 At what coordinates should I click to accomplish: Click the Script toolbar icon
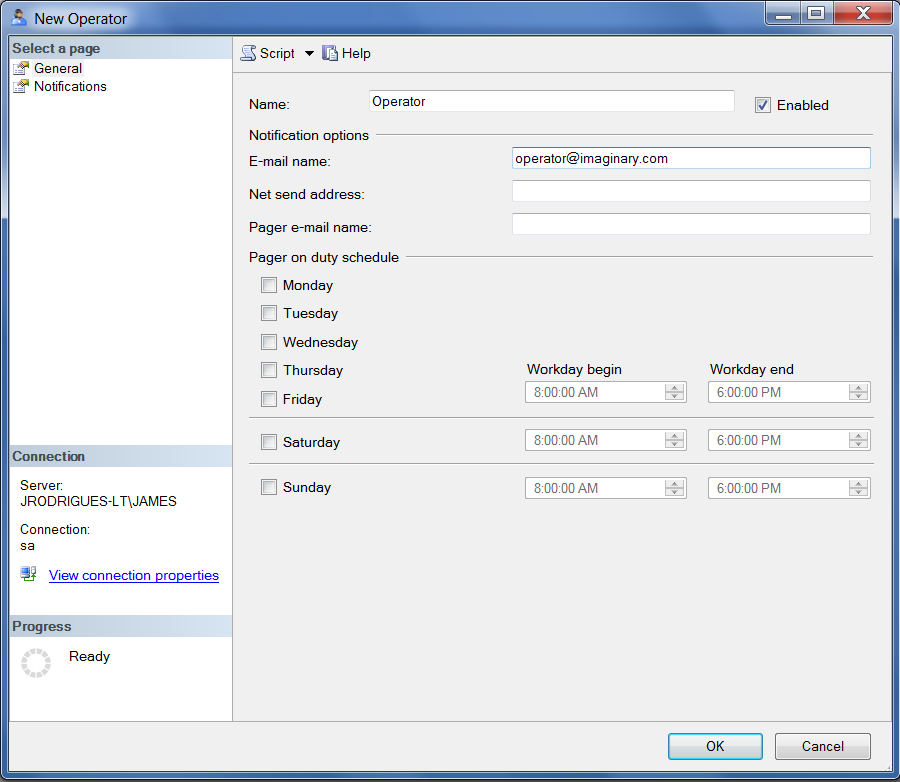(x=249, y=54)
